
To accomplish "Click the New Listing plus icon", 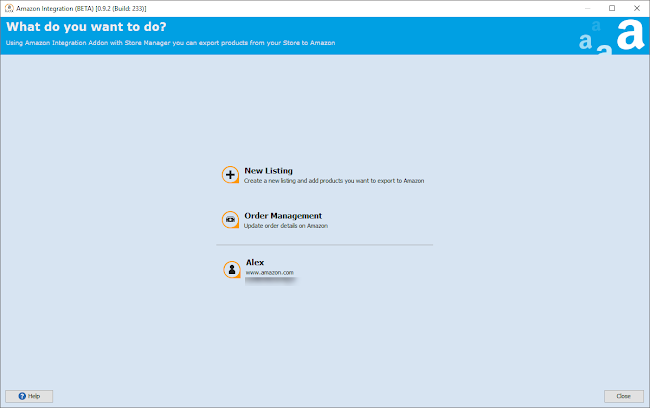I will click(230, 175).
